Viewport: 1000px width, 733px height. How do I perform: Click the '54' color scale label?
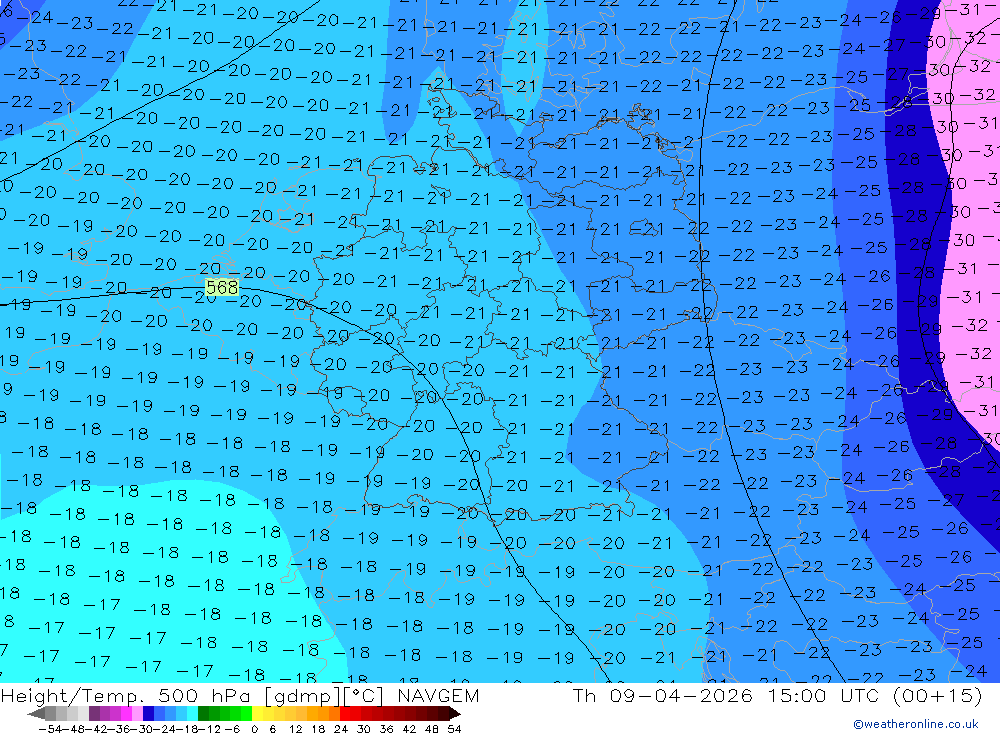tap(454, 729)
